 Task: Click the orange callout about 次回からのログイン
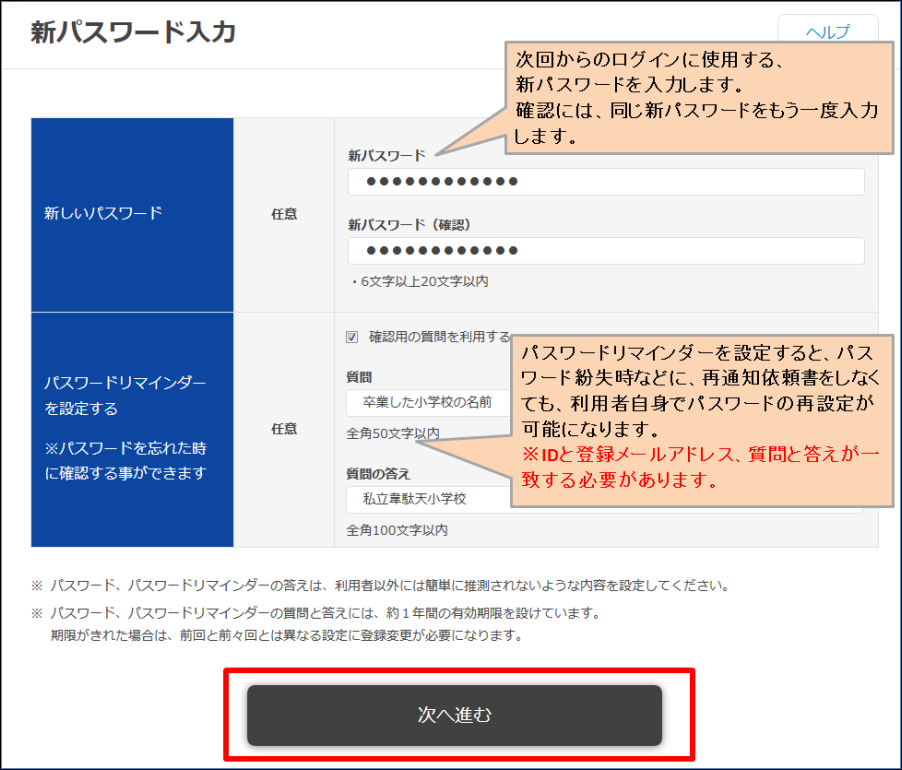tap(695, 97)
